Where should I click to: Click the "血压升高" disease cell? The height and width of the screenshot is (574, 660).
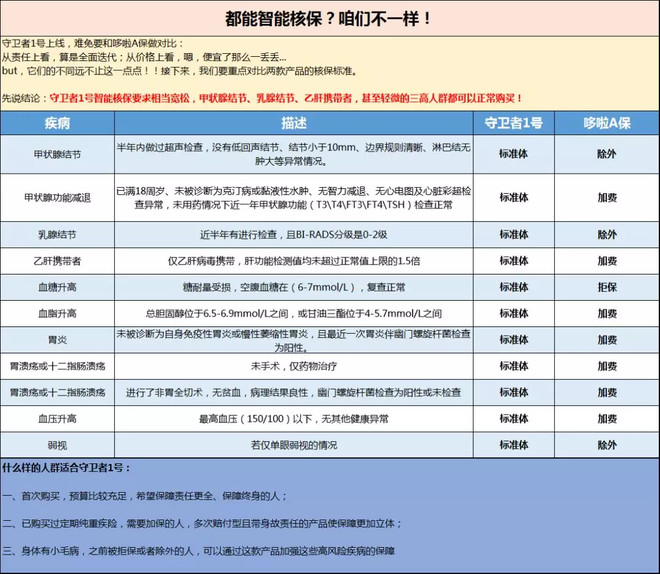click(x=57, y=419)
